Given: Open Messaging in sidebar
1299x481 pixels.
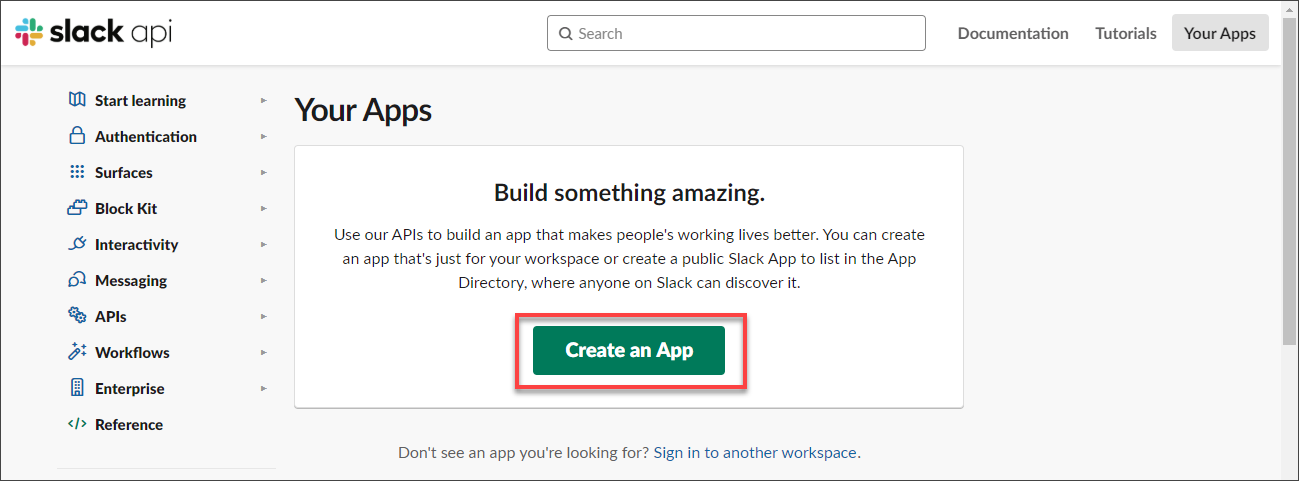Looking at the screenshot, I should (131, 280).
